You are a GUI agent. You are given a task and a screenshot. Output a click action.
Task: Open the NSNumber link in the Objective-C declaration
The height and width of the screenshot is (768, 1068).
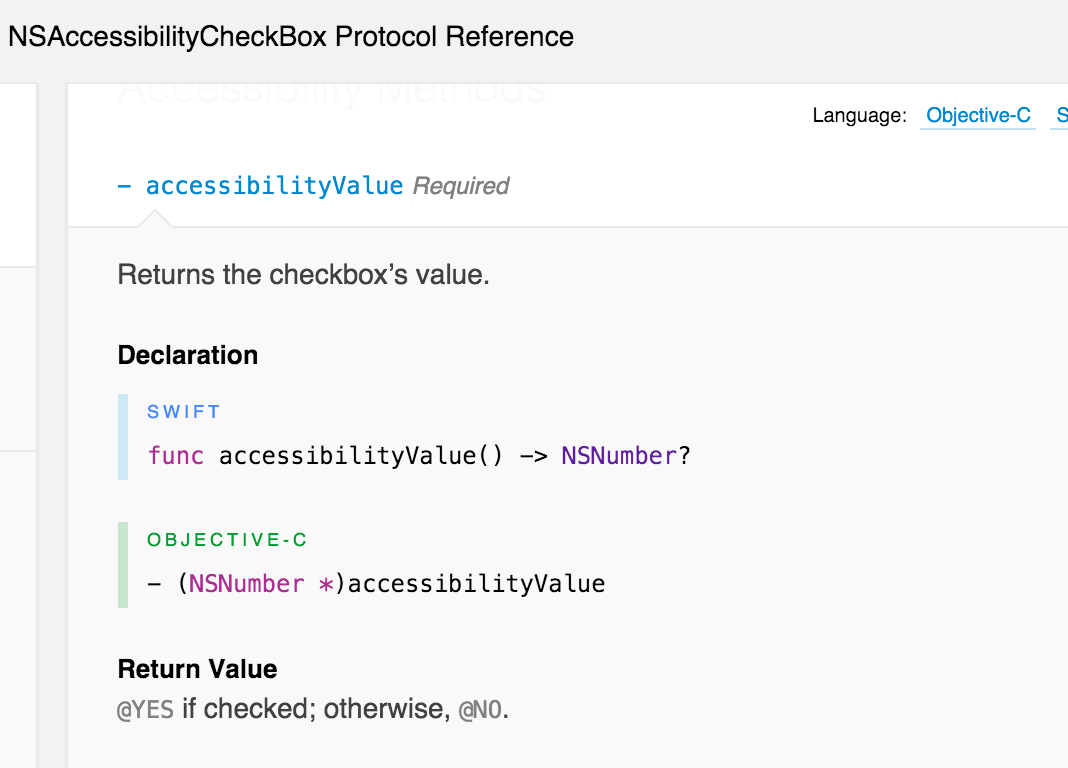[x=247, y=584]
